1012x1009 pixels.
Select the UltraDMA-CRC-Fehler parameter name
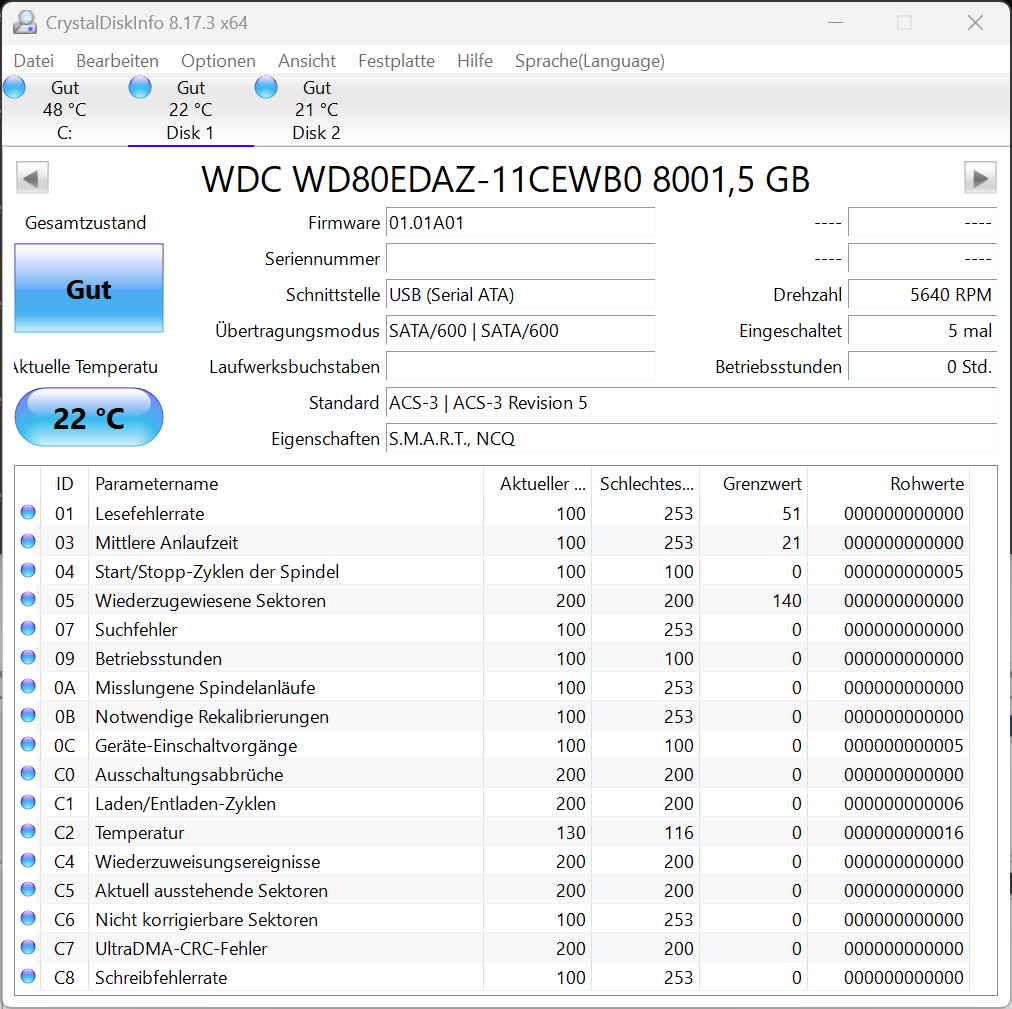[181, 949]
